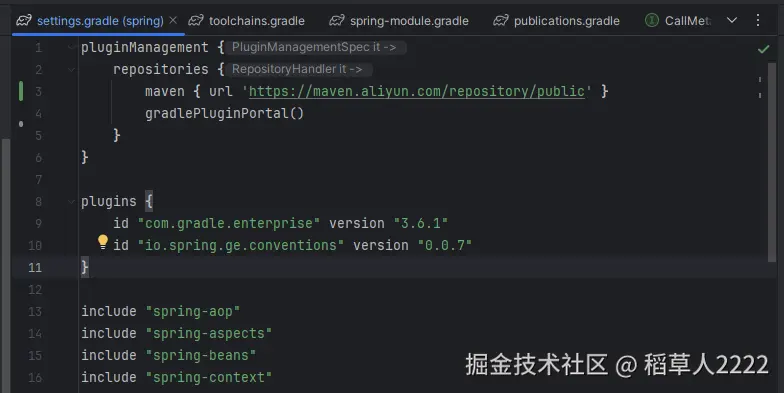The height and width of the screenshot is (393, 784).
Task: Click the "com.gradle.enterprise" plugin id string
Action: click(228, 224)
